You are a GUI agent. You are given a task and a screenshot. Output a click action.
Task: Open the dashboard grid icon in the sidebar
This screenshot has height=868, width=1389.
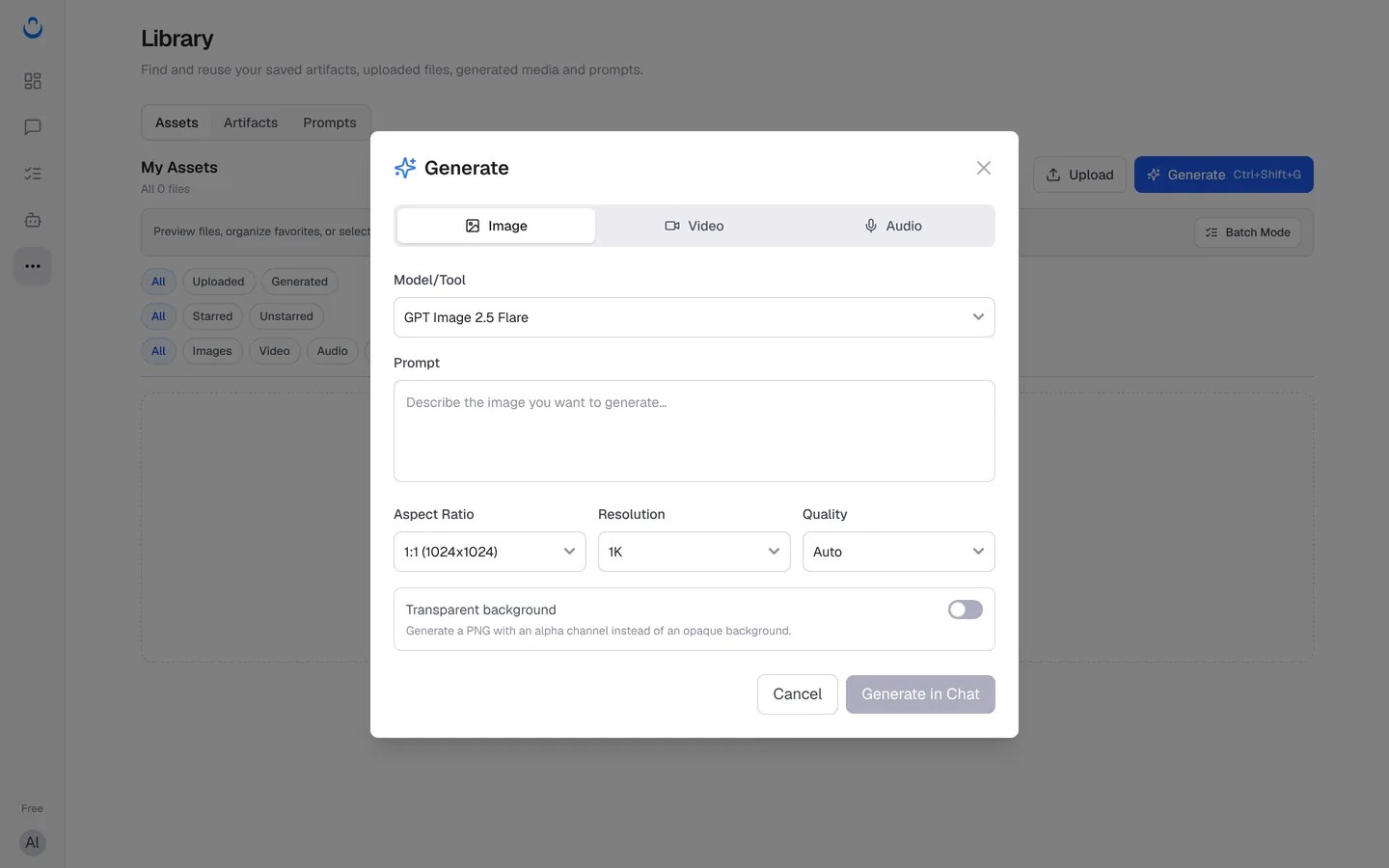pyautogui.click(x=33, y=81)
